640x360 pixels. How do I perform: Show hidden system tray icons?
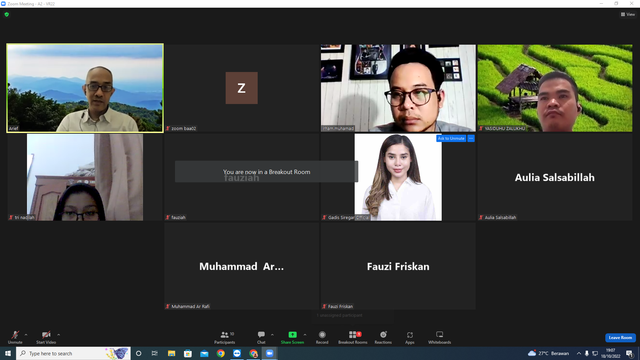578,353
